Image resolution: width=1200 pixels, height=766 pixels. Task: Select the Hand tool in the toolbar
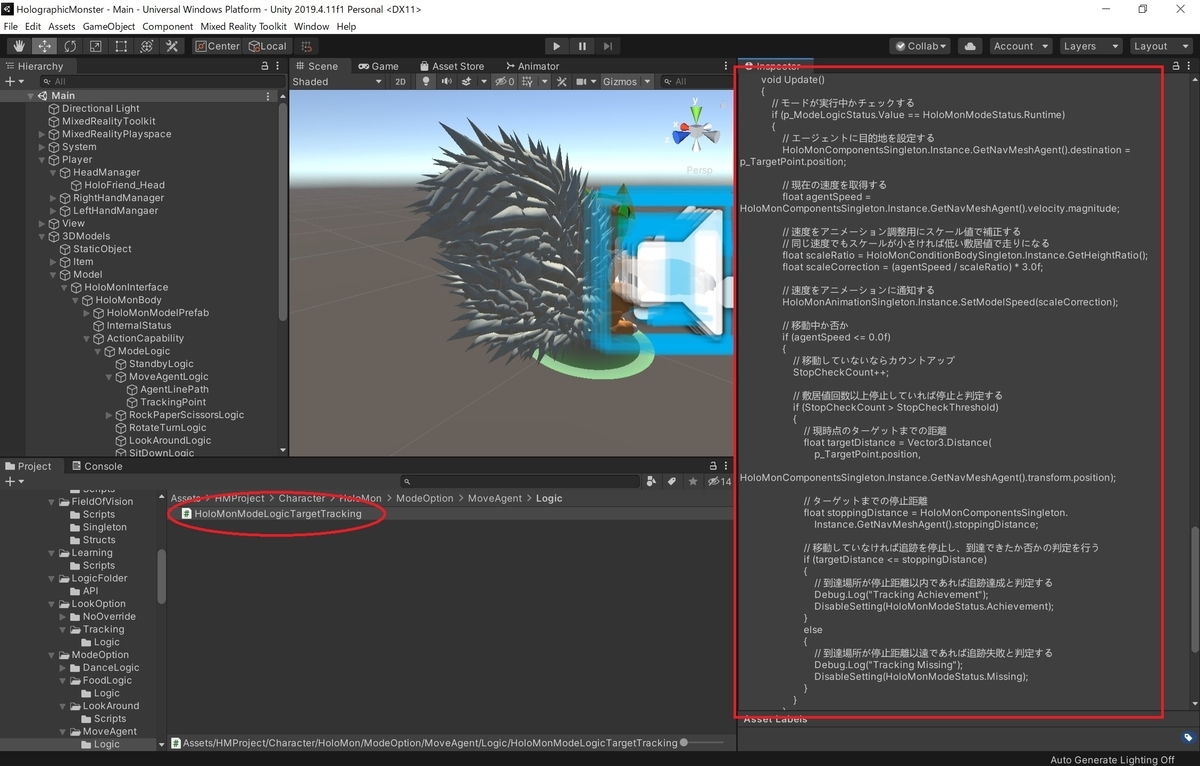[x=20, y=46]
